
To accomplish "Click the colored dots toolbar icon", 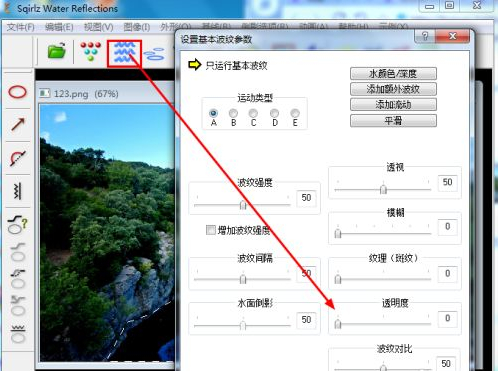I will (x=90, y=51).
